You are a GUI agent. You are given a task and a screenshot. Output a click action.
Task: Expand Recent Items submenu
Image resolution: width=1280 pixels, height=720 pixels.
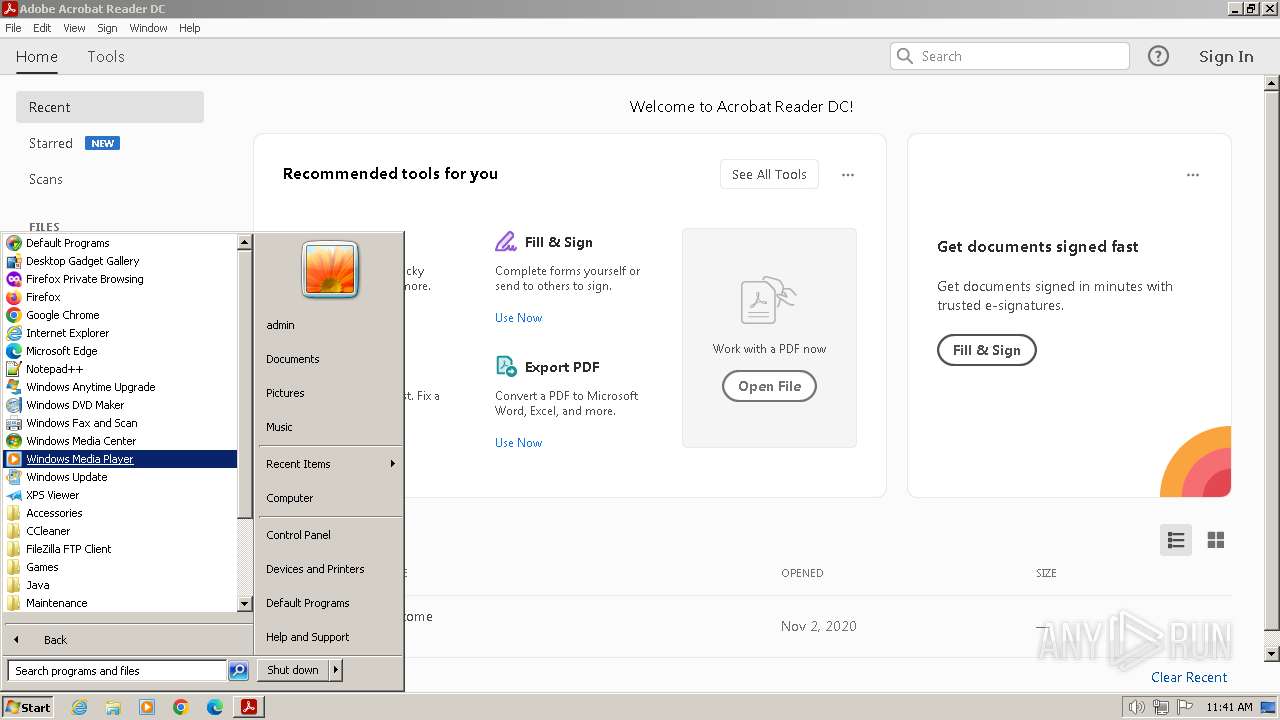[x=330, y=464]
